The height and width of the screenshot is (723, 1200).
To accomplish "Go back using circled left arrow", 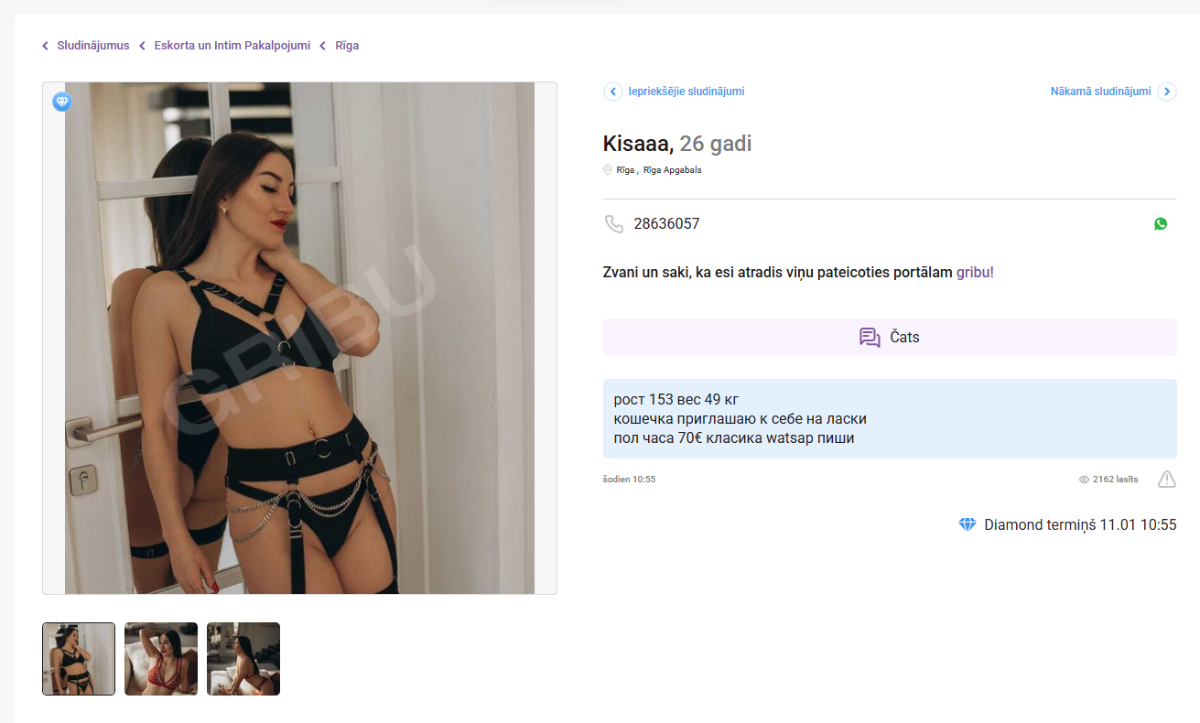I will (x=613, y=91).
